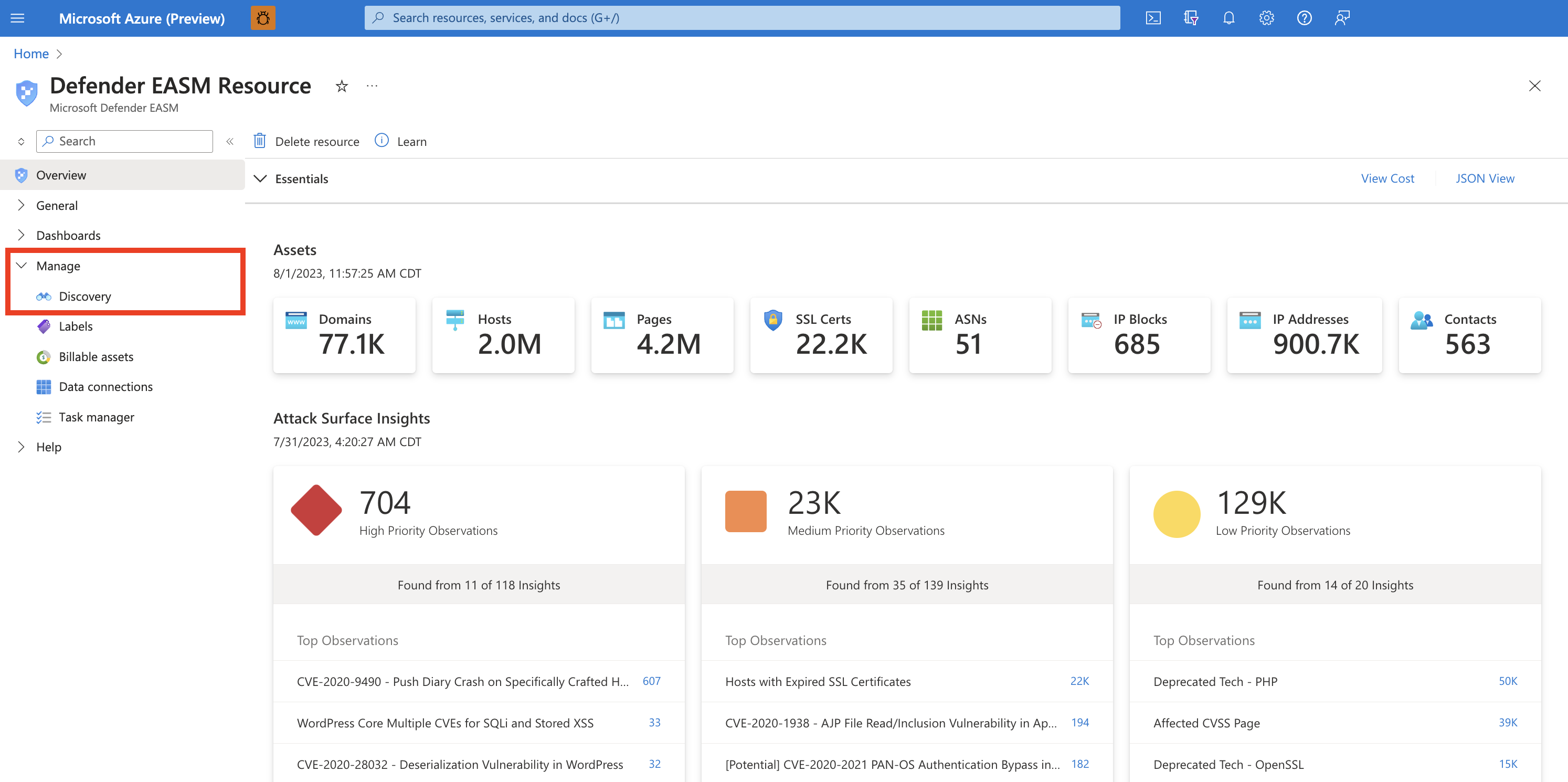Select Overview in the sidebar

(x=61, y=175)
